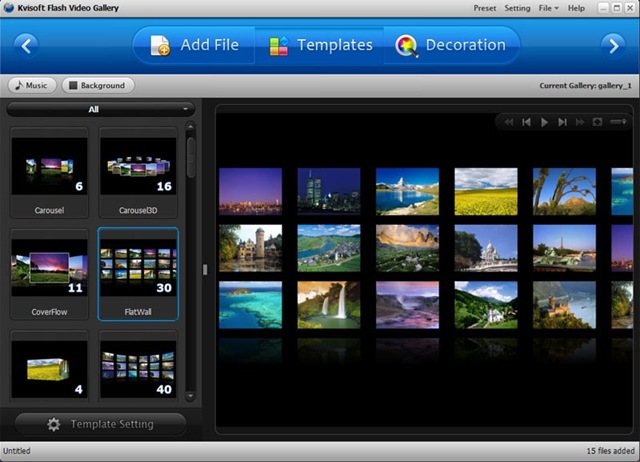
Task: Go back with the left arrow button
Action: pyautogui.click(x=26, y=46)
